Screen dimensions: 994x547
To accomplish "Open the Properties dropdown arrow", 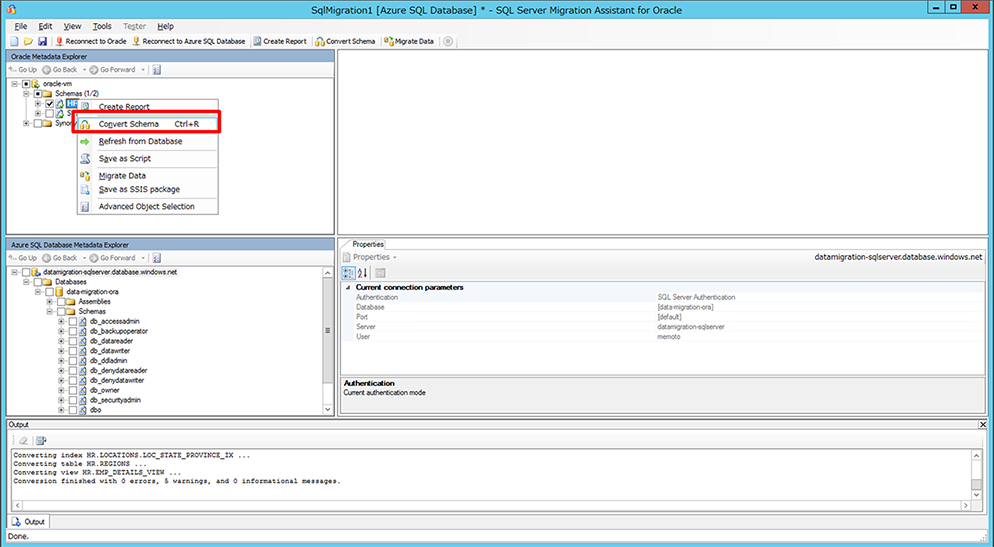I will coord(394,257).
